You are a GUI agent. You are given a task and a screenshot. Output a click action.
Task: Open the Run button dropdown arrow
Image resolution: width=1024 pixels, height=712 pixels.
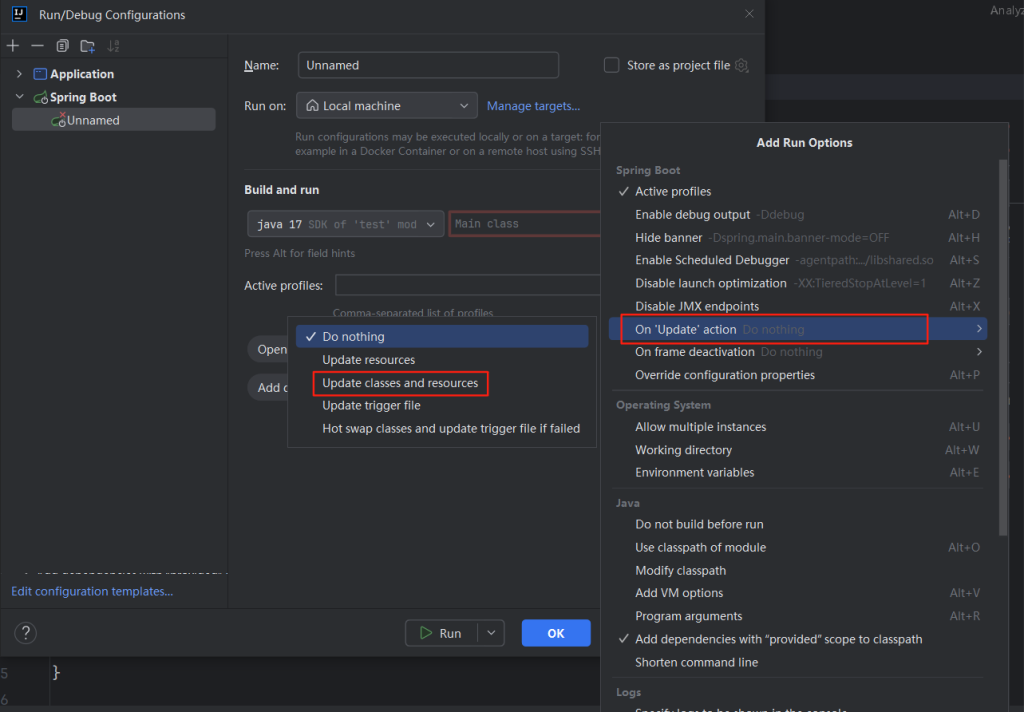pos(491,632)
